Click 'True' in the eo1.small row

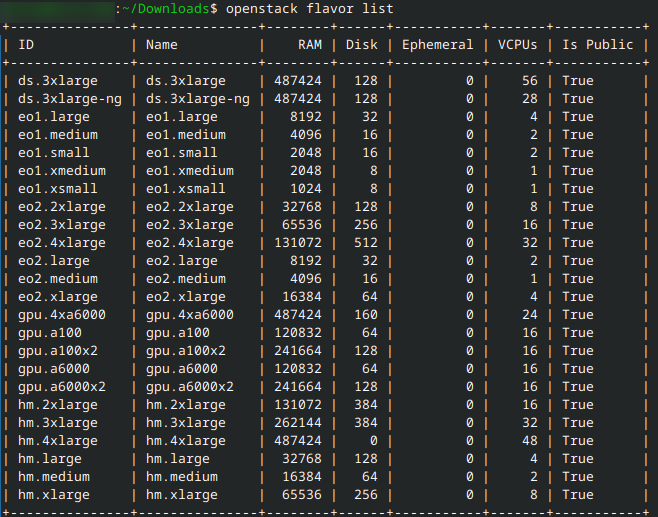click(x=578, y=153)
